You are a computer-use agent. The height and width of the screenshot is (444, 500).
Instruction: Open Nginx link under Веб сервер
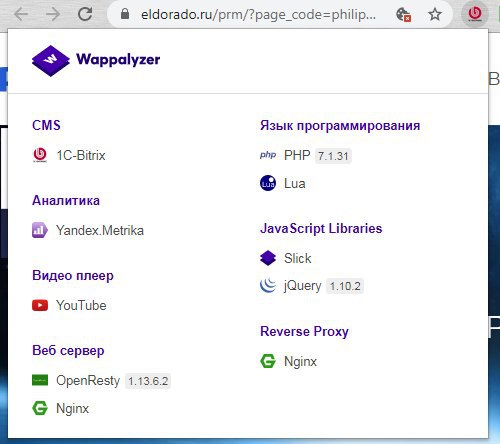(72, 409)
